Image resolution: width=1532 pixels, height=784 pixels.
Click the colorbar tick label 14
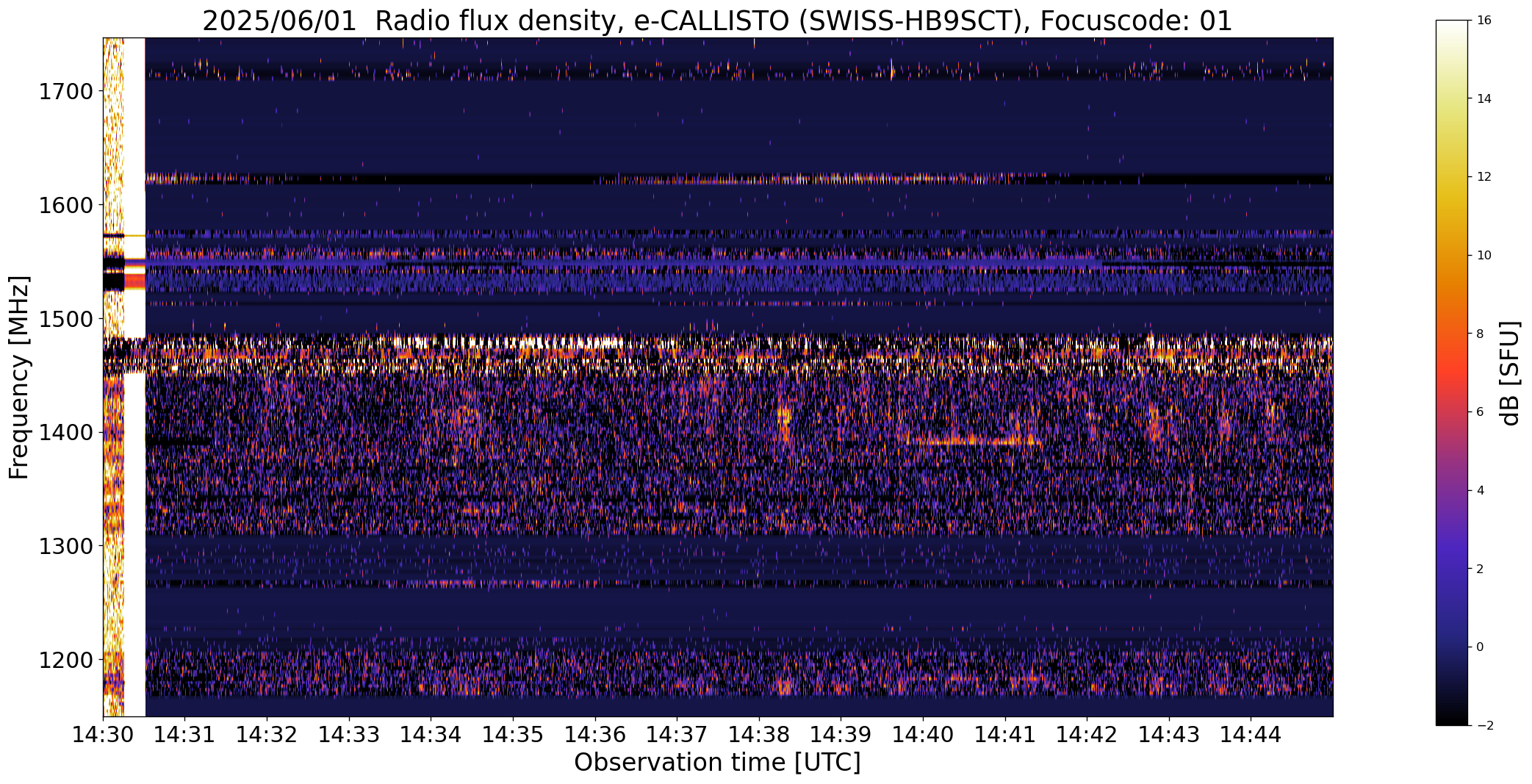pyautogui.click(x=1484, y=98)
